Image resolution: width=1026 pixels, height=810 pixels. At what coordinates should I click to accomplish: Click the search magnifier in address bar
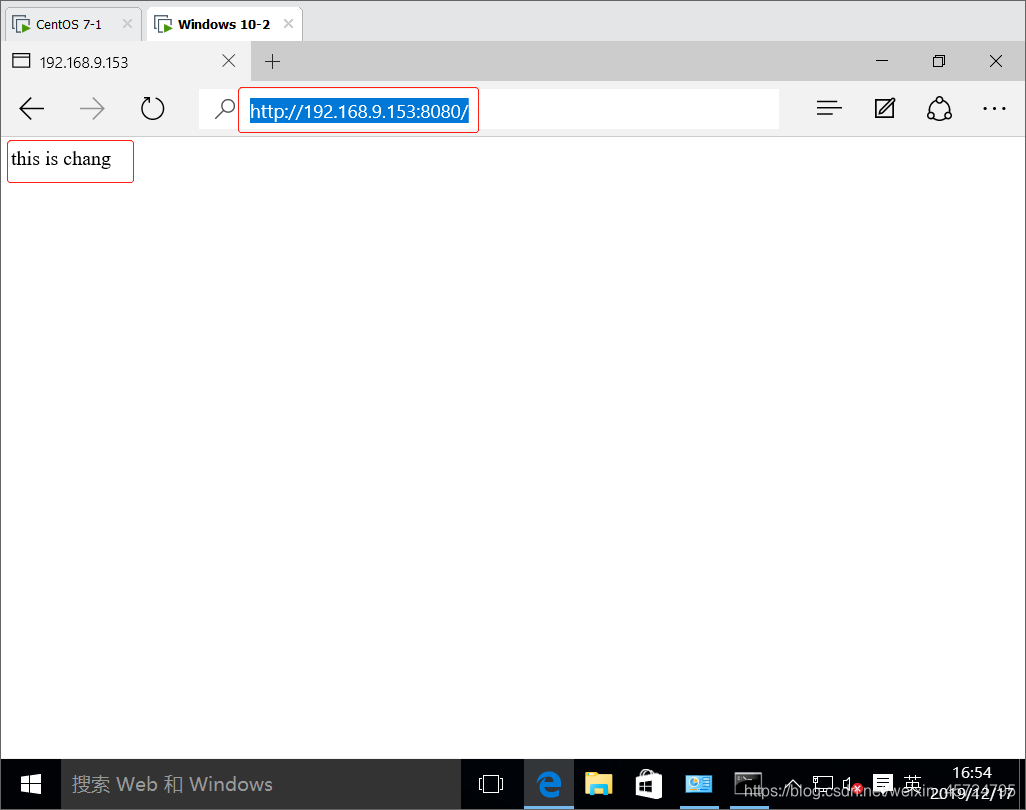(224, 109)
